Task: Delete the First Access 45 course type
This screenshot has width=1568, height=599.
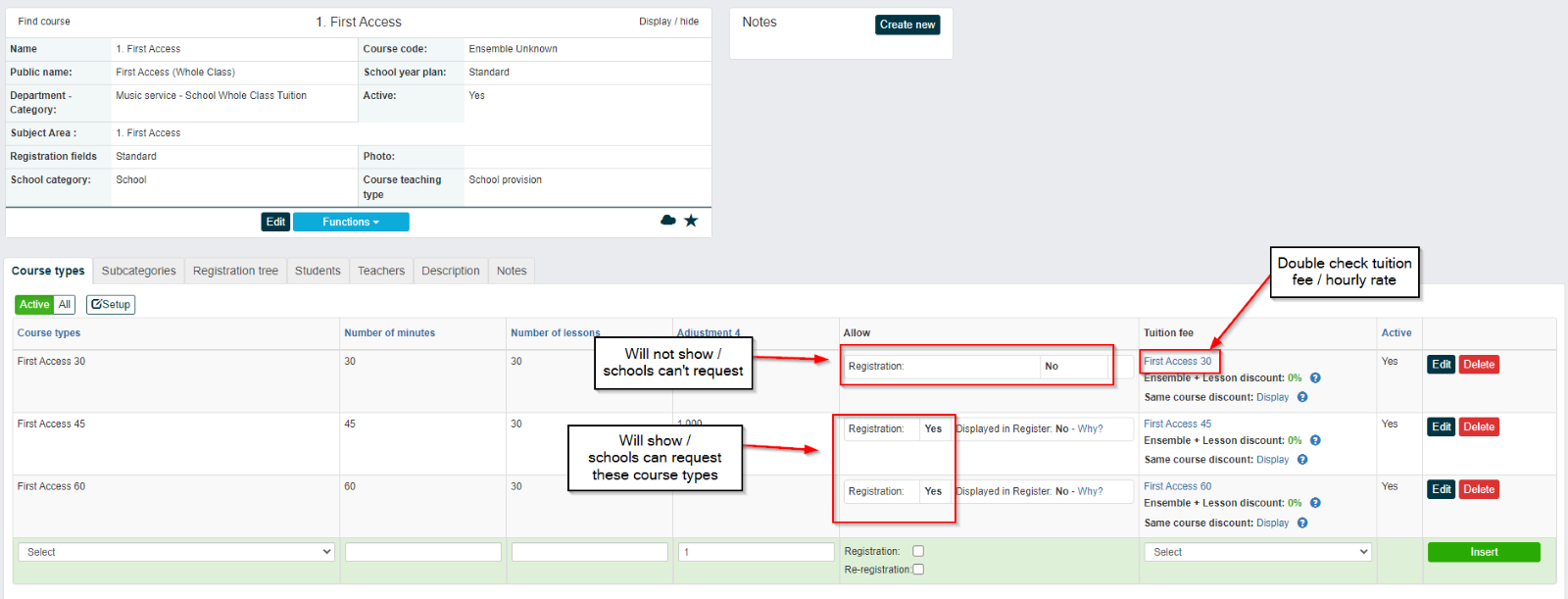Action: click(x=1479, y=427)
